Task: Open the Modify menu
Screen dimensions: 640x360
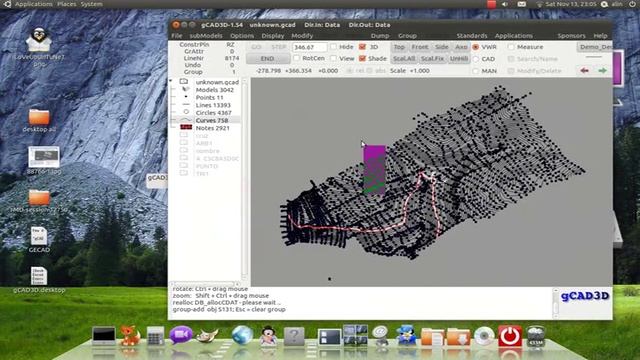Action: [x=302, y=36]
